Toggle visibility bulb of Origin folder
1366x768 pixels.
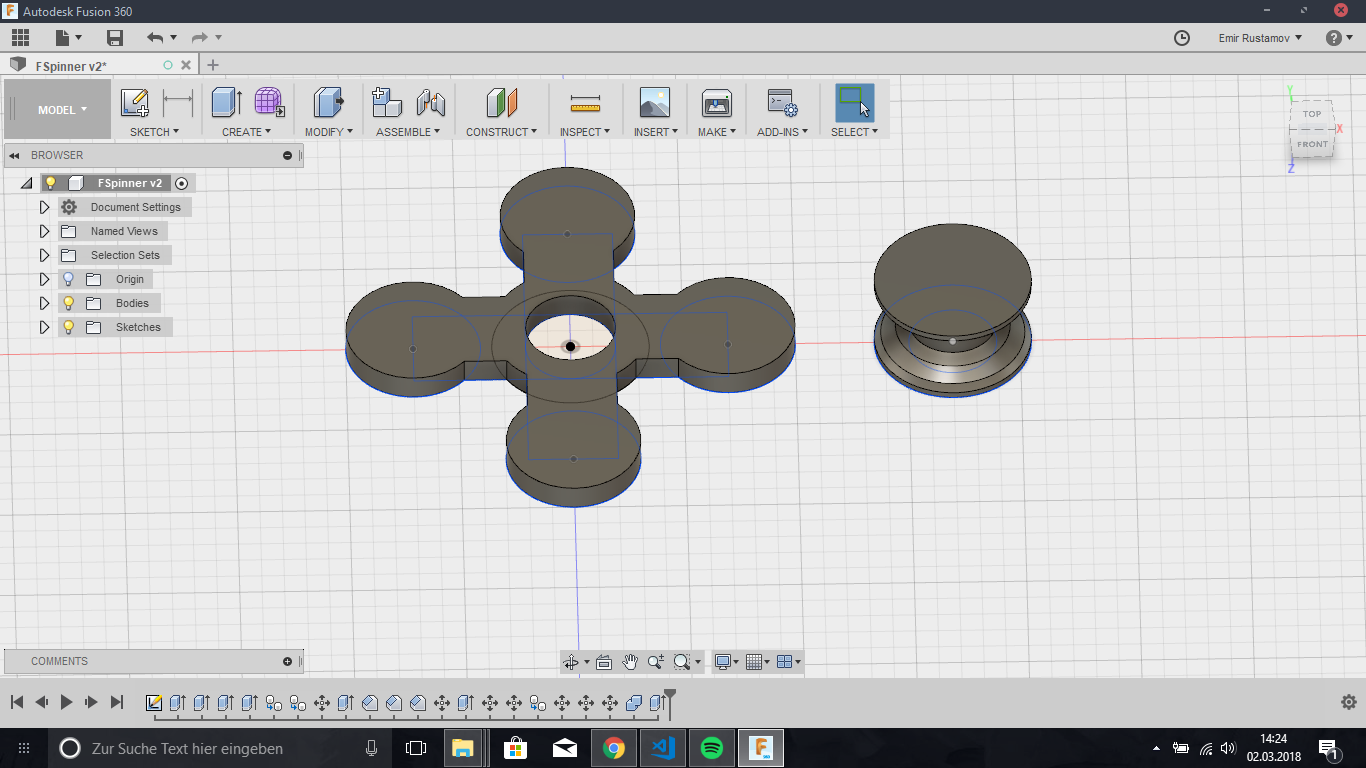click(69, 279)
